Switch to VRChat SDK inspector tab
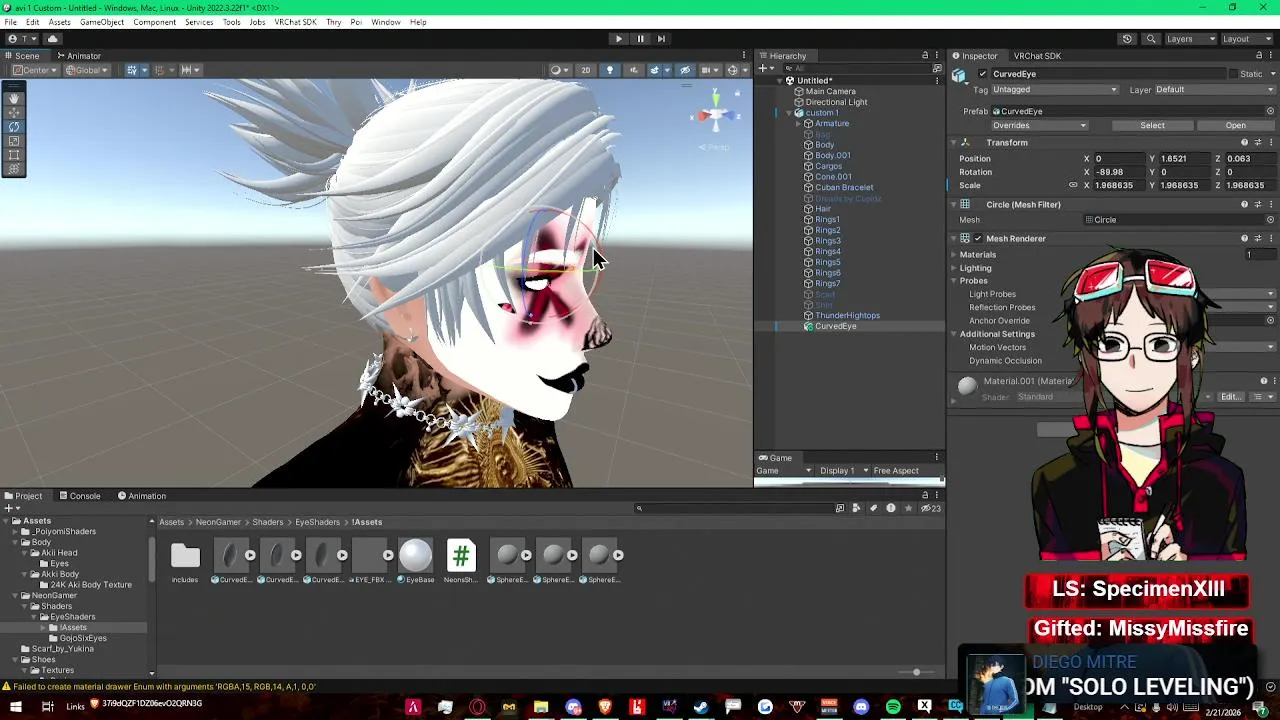The height and width of the screenshot is (720, 1280). (x=1037, y=56)
